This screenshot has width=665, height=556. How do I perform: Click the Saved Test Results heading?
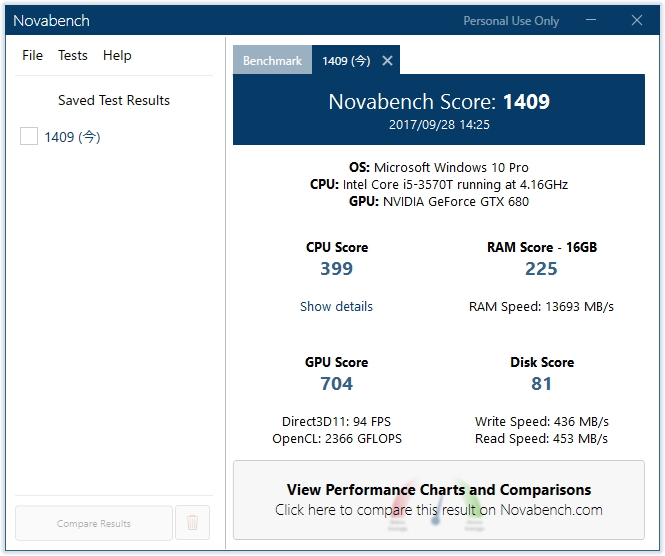(114, 100)
